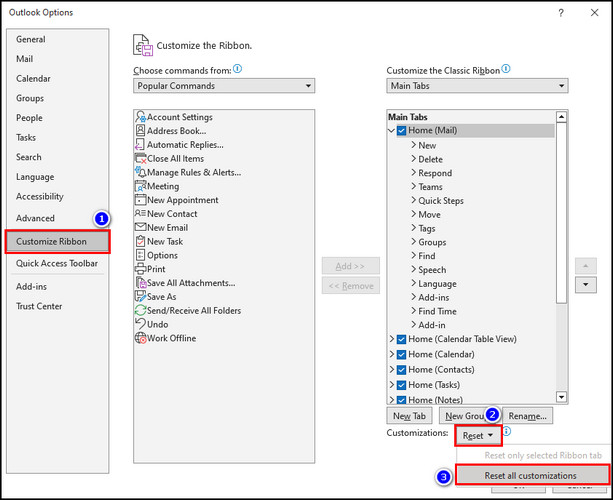The image size is (613, 500).
Task: Select the Work Offline icon
Action: point(139,338)
